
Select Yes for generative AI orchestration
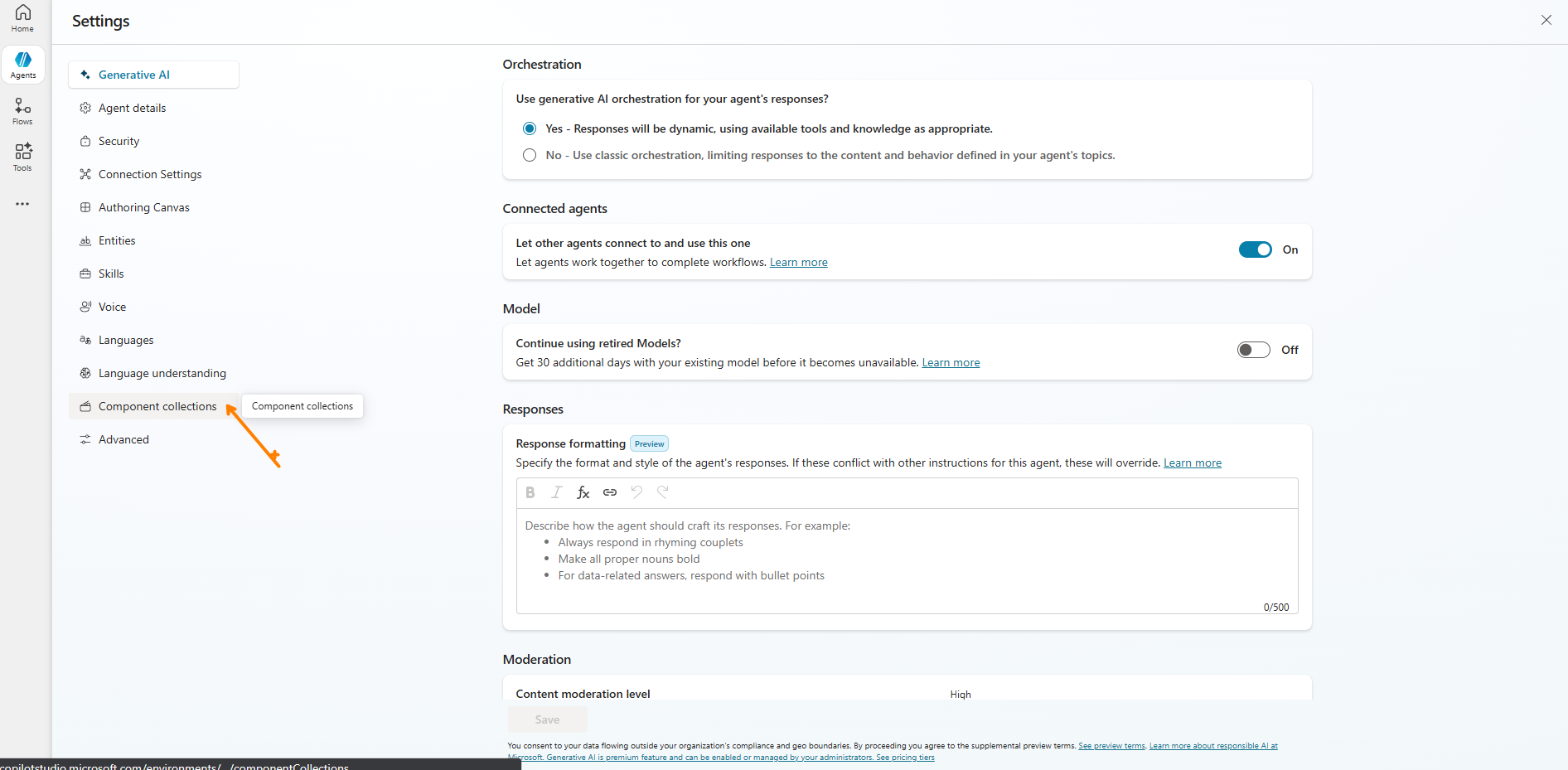[530, 128]
